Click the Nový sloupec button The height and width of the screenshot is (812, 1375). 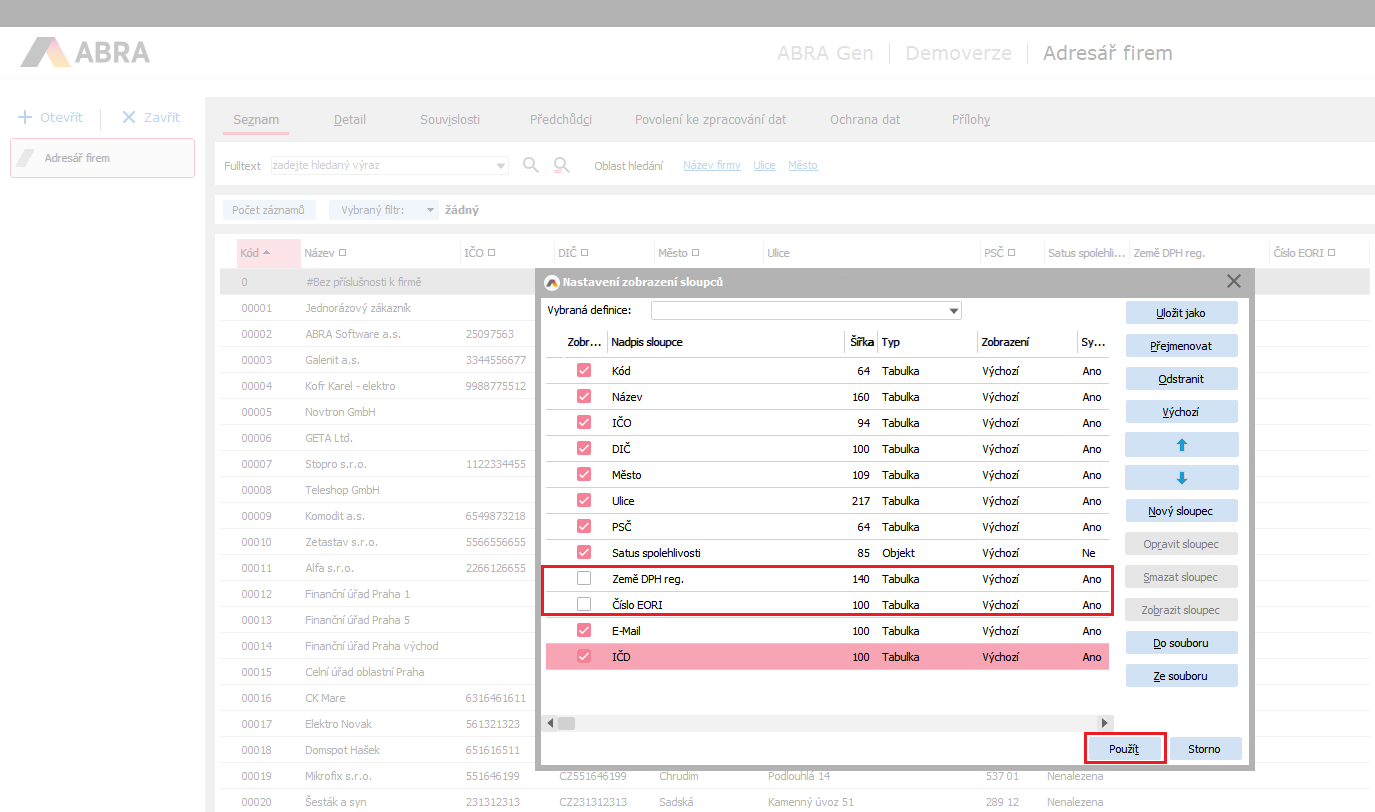coord(1181,511)
